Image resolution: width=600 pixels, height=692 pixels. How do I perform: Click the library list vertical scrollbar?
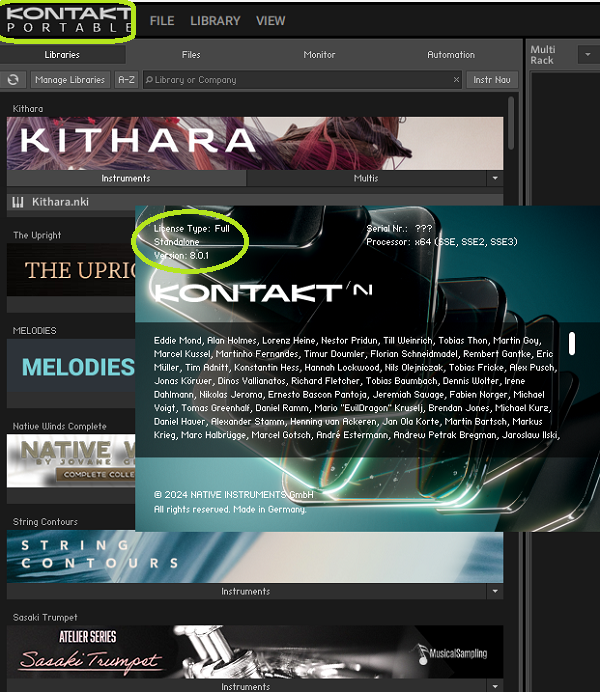click(511, 124)
